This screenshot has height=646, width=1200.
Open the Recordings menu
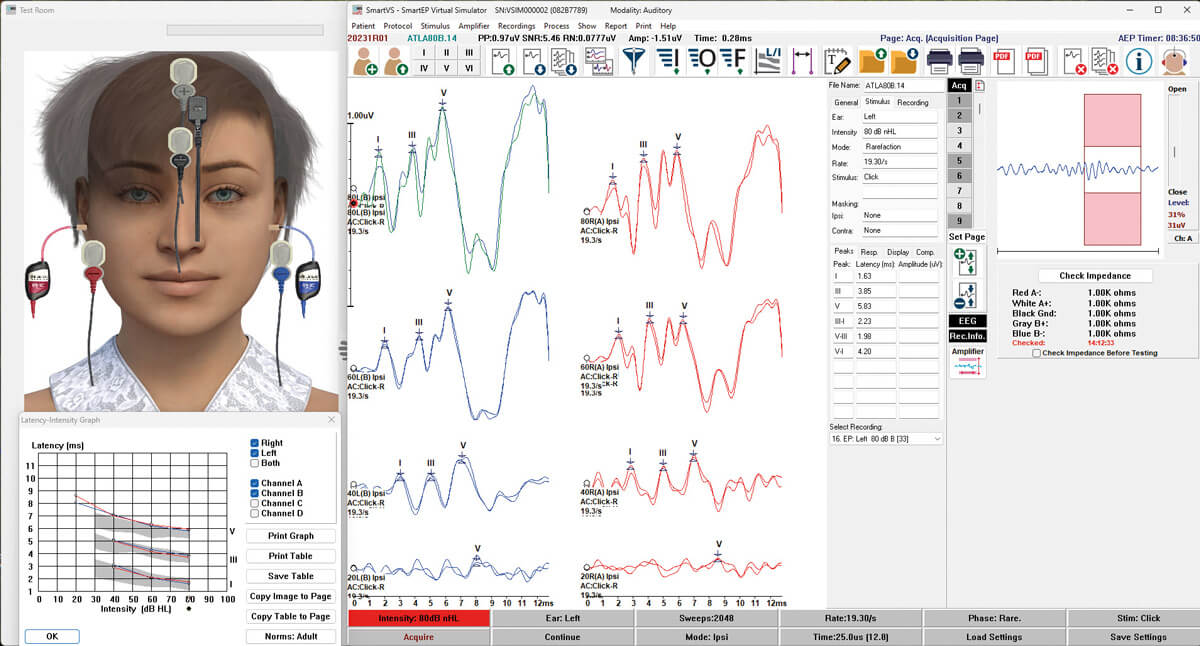click(516, 26)
